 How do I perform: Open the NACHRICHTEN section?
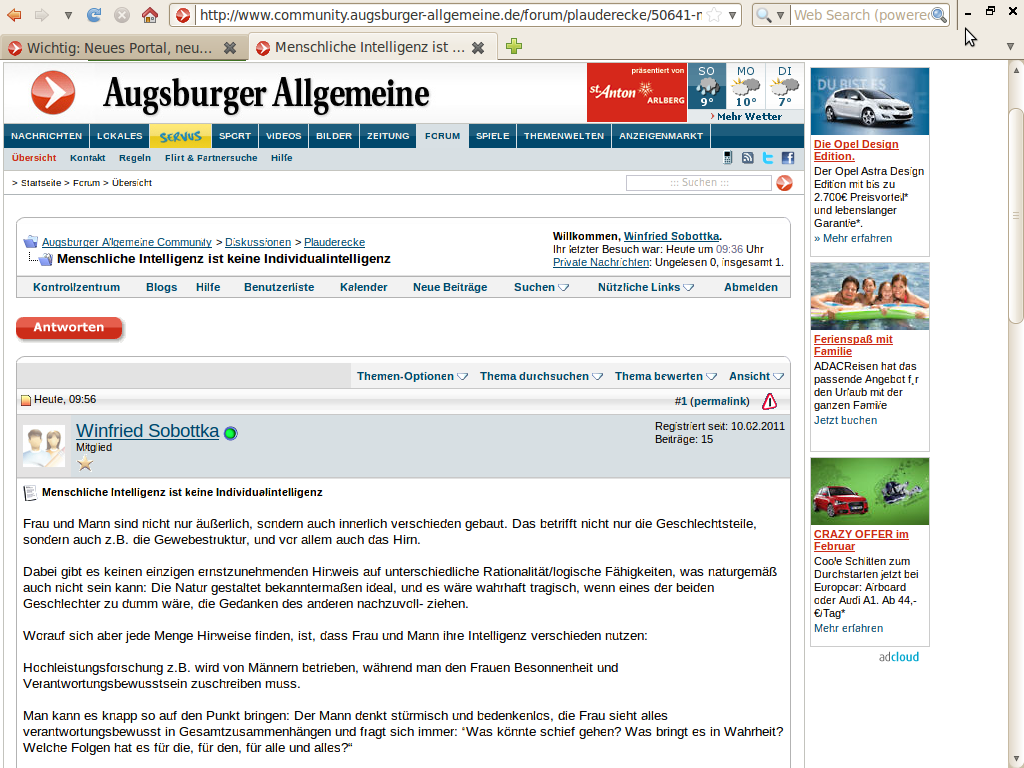pos(46,136)
